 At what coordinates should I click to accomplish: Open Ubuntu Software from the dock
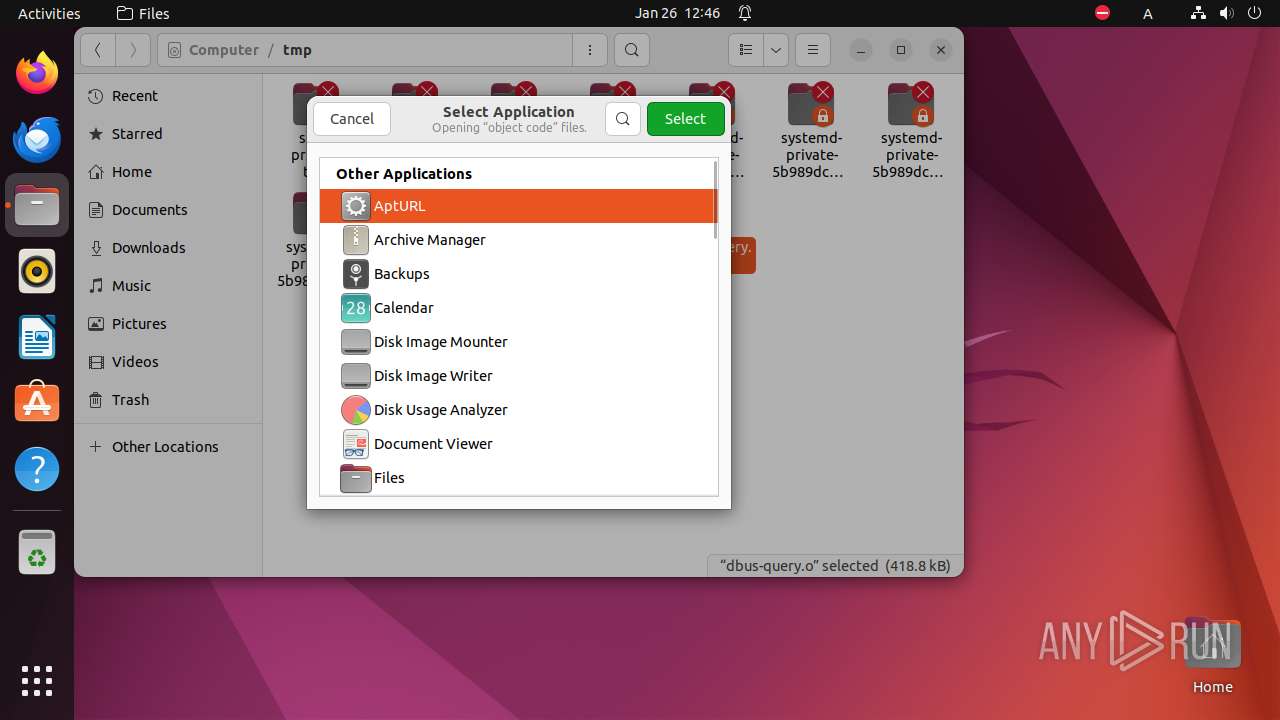click(37, 403)
